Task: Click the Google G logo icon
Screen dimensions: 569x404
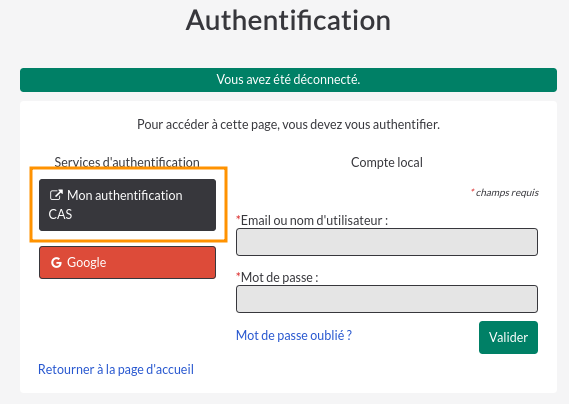Action: pos(56,262)
